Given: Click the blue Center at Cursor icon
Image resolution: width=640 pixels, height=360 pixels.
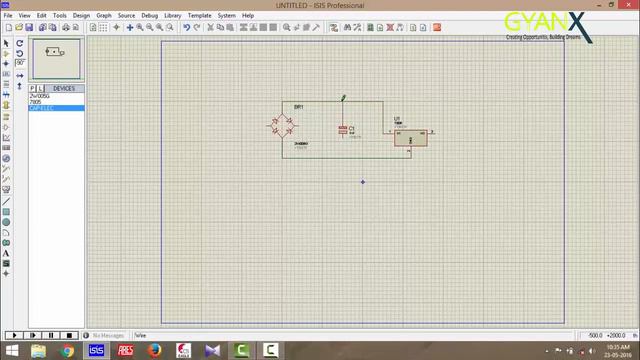Looking at the screenshot, I should 130,27.
